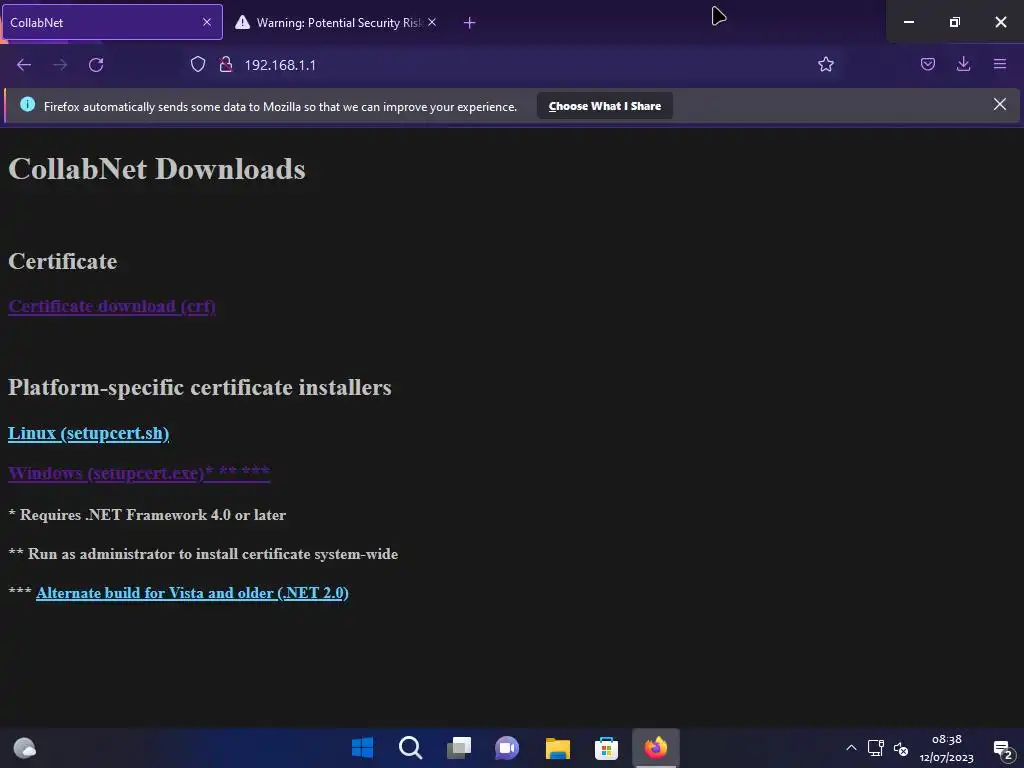Open the Save to Pocket icon

point(927,64)
